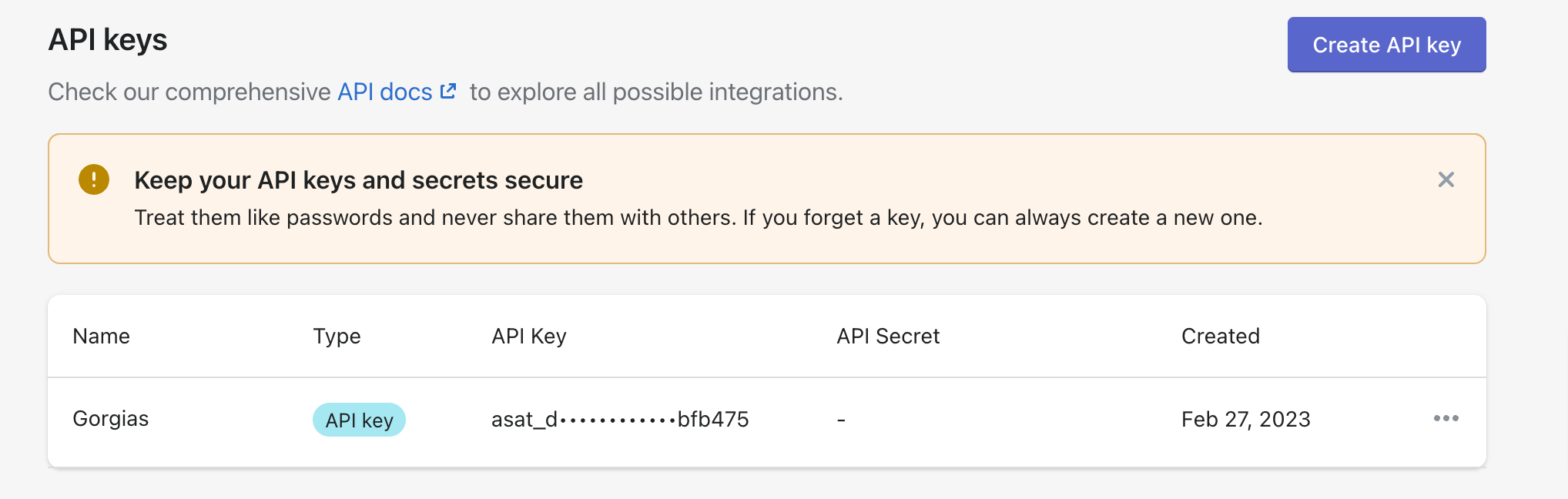Open the three-dot menu for Gorgias key
1568x499 pixels.
[1446, 418]
